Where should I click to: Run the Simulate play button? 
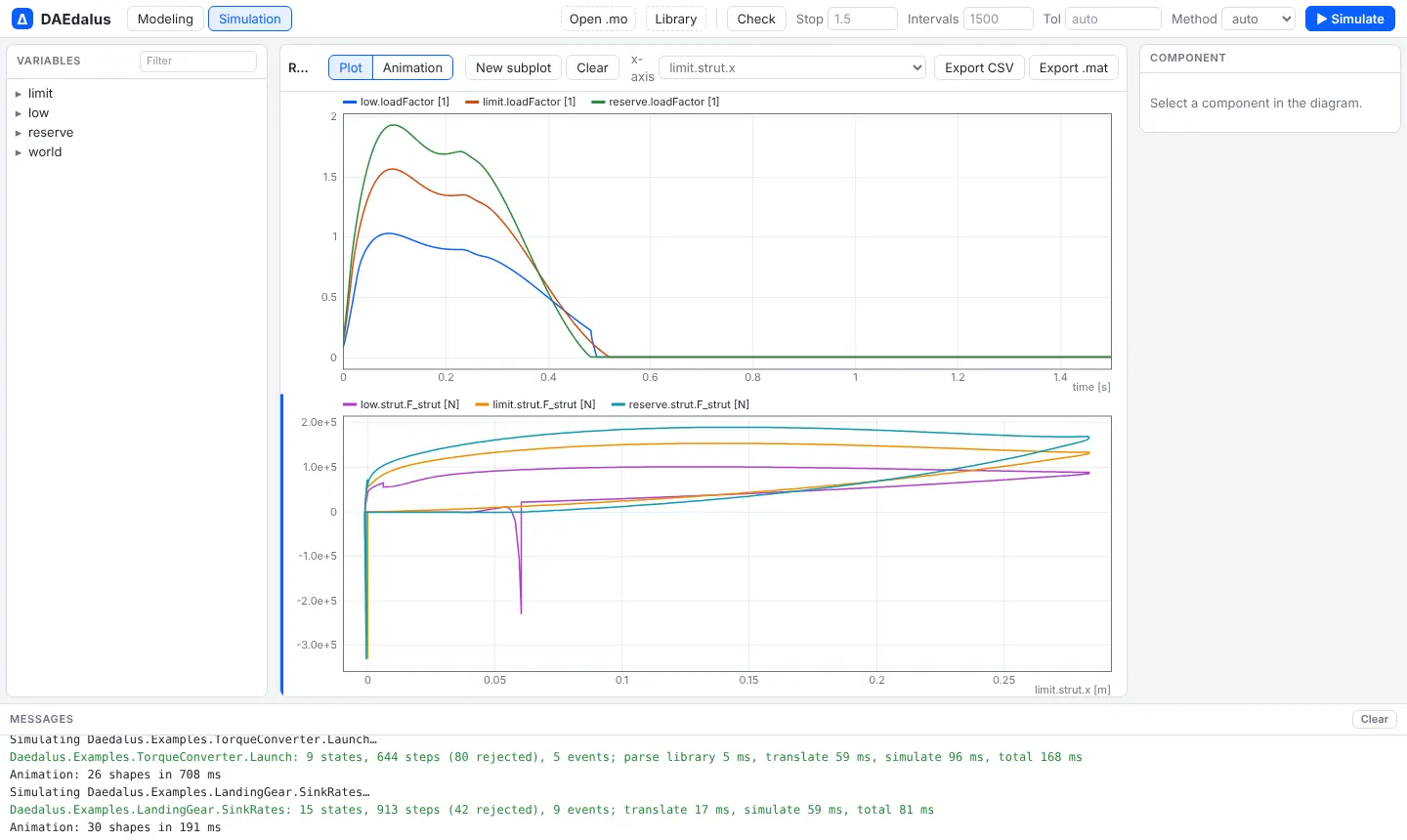pyautogui.click(x=1350, y=19)
